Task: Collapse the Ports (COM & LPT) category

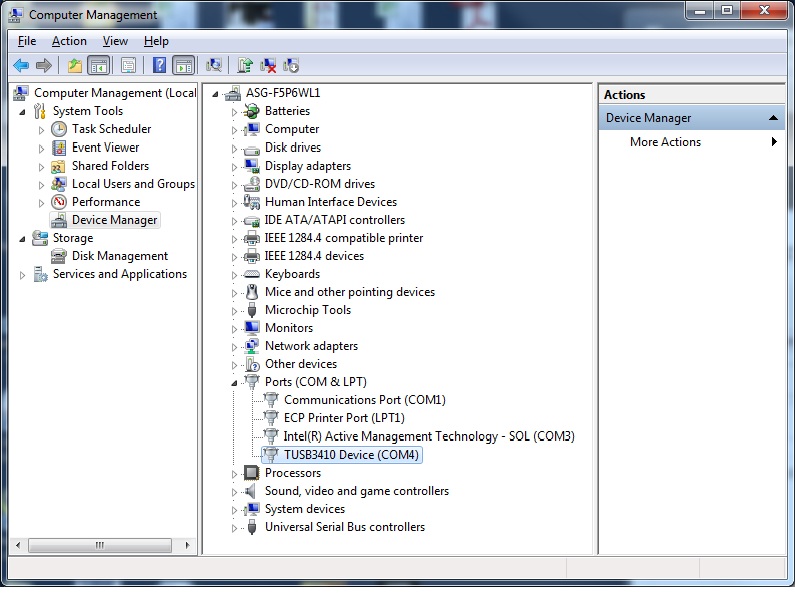Action: pos(234,383)
